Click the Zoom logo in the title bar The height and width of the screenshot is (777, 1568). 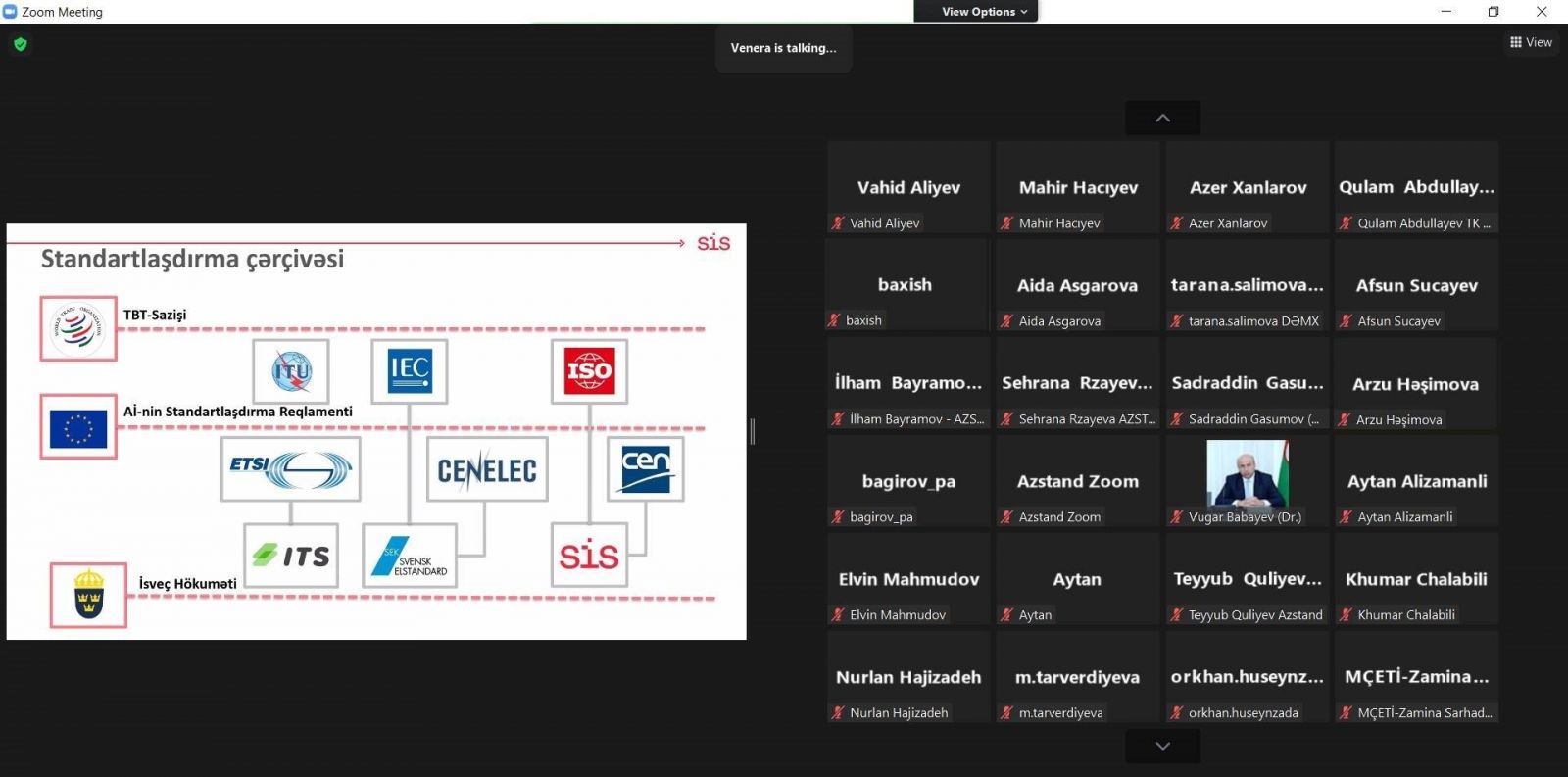coord(10,12)
